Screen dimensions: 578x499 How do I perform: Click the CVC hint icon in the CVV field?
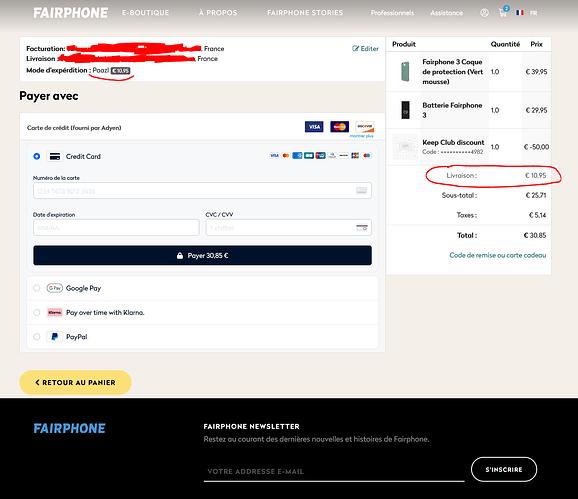click(x=362, y=228)
